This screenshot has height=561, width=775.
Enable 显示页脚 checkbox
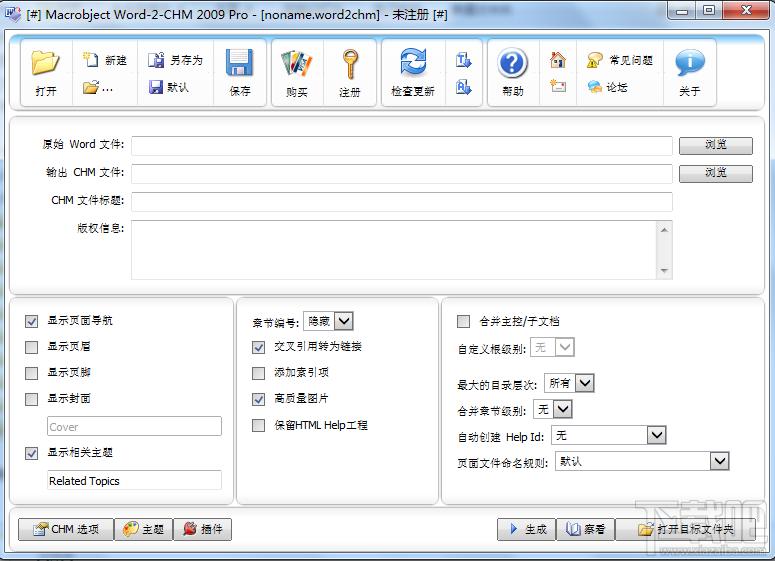click(32, 373)
